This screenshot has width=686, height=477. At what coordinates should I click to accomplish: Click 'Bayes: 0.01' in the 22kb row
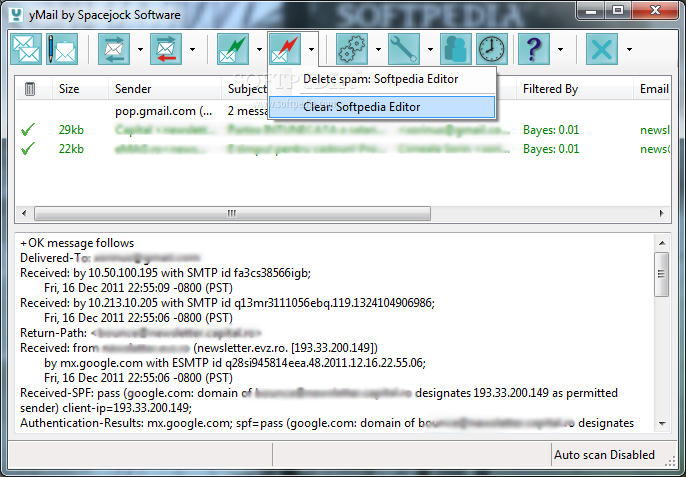pos(551,149)
